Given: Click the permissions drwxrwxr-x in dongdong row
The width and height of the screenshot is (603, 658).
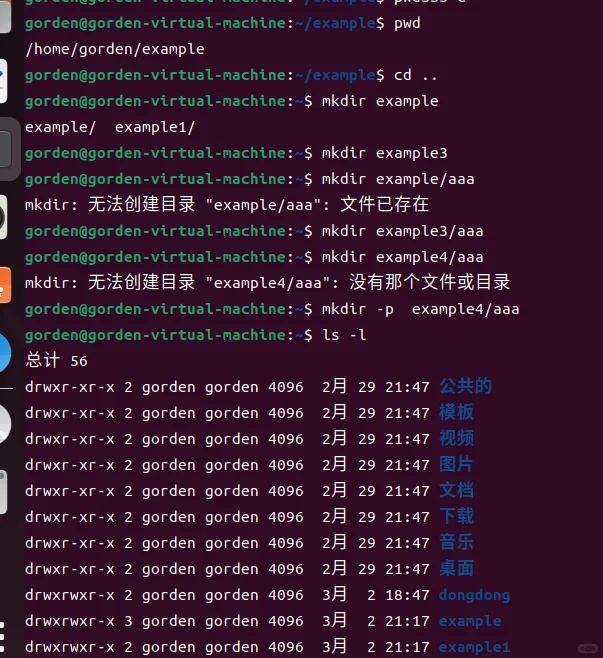Looking at the screenshot, I should 70,595.
